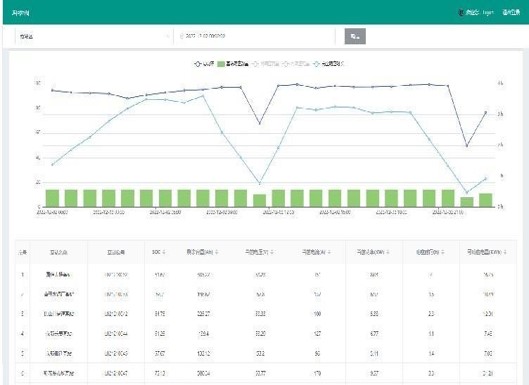The image size is (529, 385).
Task: Sort by the average voltage (V) column
Action: coord(272,252)
